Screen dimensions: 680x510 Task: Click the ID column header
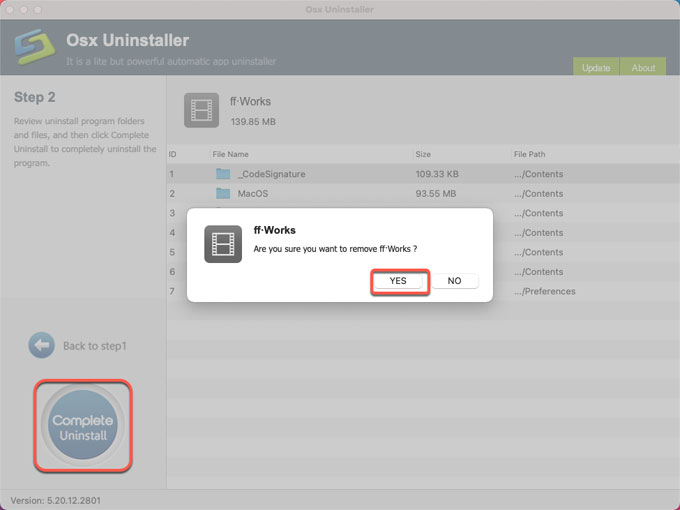point(172,154)
